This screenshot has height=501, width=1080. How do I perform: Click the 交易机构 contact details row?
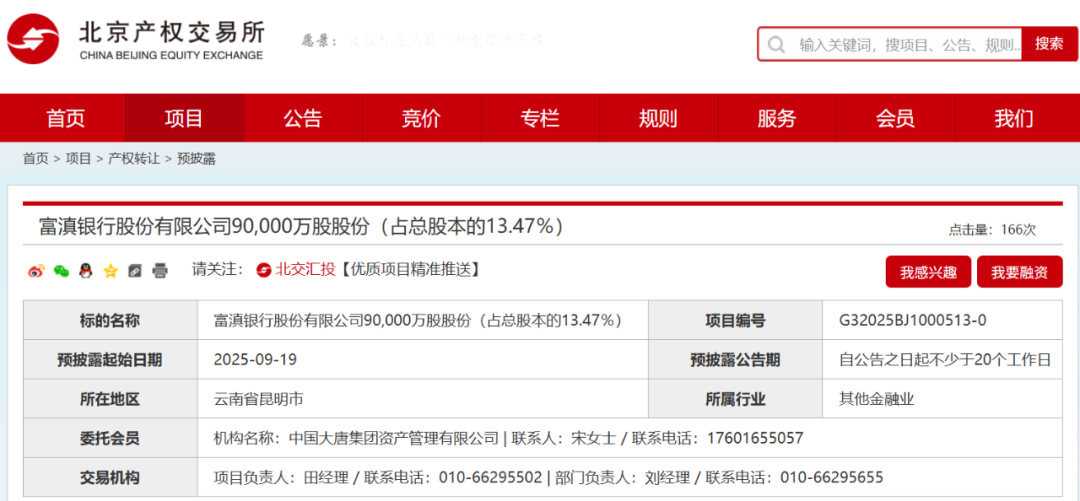click(630, 477)
